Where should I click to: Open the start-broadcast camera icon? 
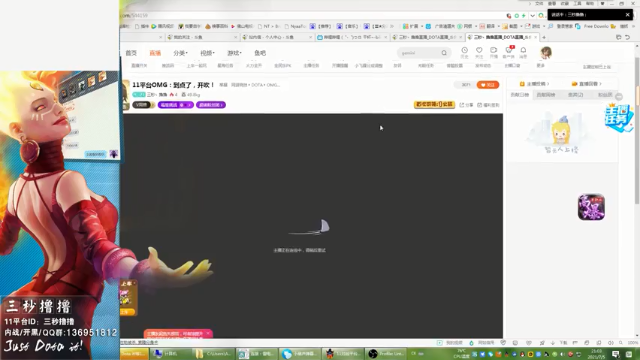click(x=493, y=50)
